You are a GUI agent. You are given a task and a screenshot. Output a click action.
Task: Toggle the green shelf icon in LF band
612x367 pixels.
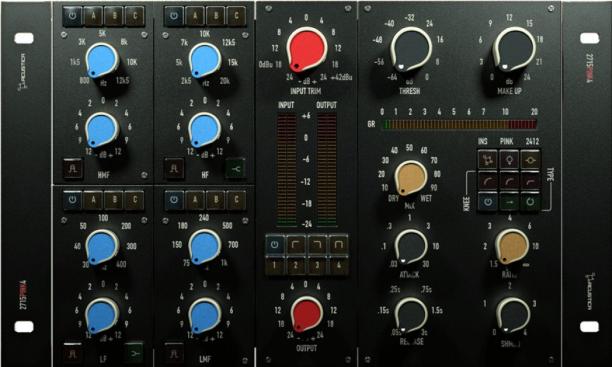point(135,353)
